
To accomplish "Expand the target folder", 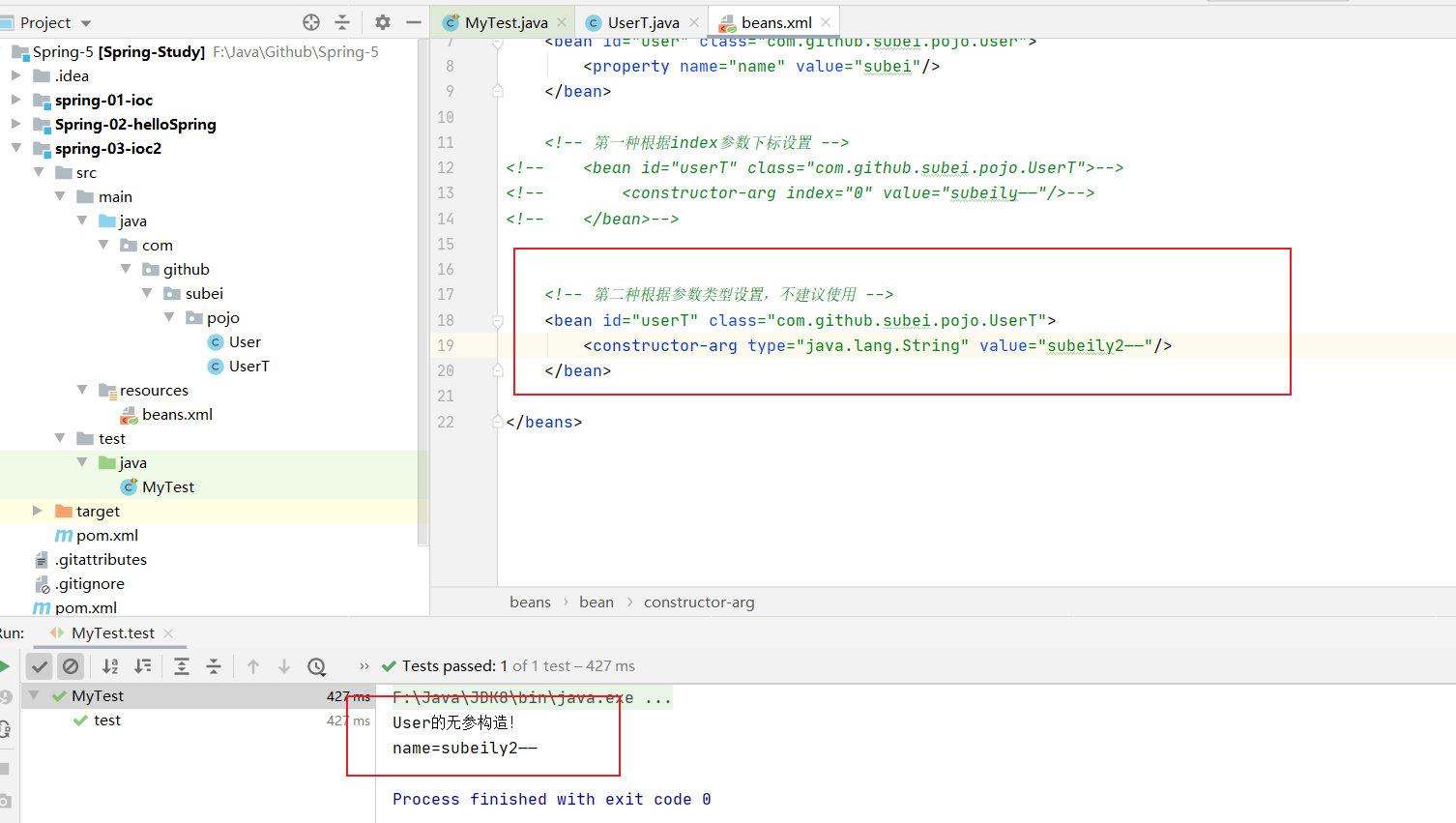I will (x=38, y=511).
